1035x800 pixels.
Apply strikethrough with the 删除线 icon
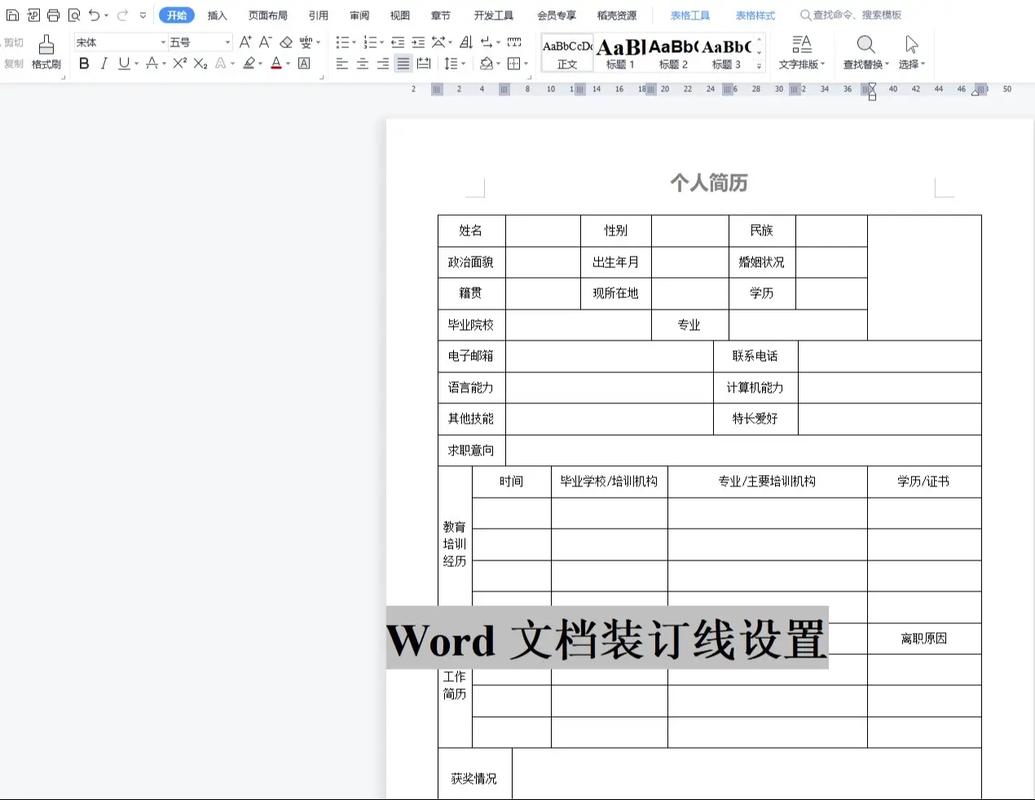(154, 62)
